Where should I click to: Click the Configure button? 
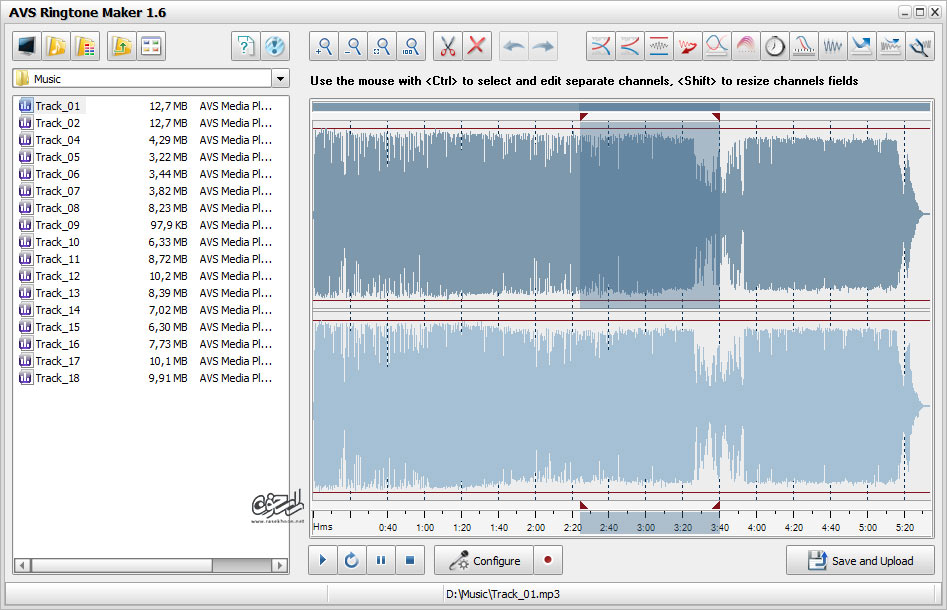click(484, 560)
